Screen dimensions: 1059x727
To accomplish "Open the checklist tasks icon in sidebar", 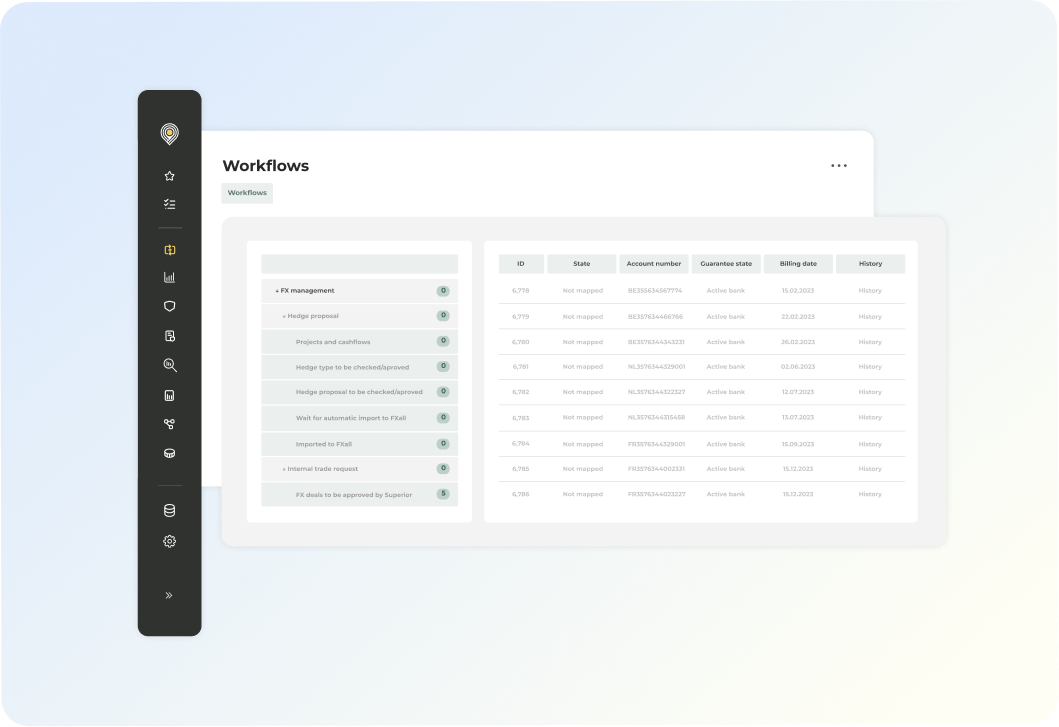I will click(170, 204).
